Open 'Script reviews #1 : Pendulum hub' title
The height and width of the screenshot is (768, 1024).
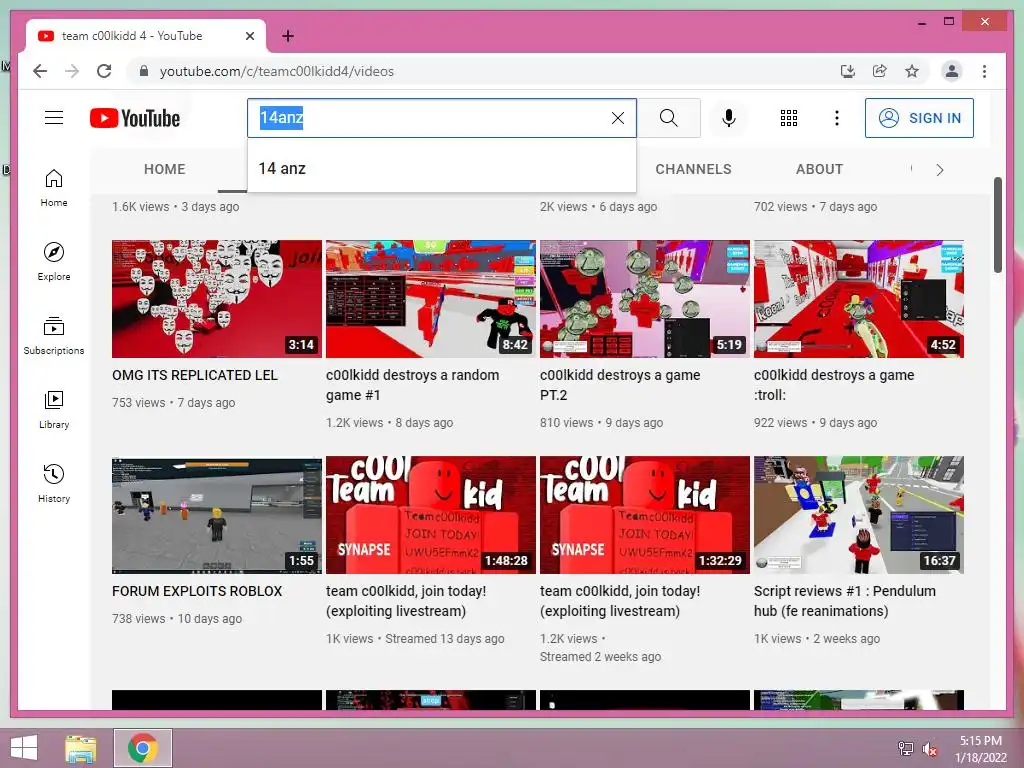844,601
